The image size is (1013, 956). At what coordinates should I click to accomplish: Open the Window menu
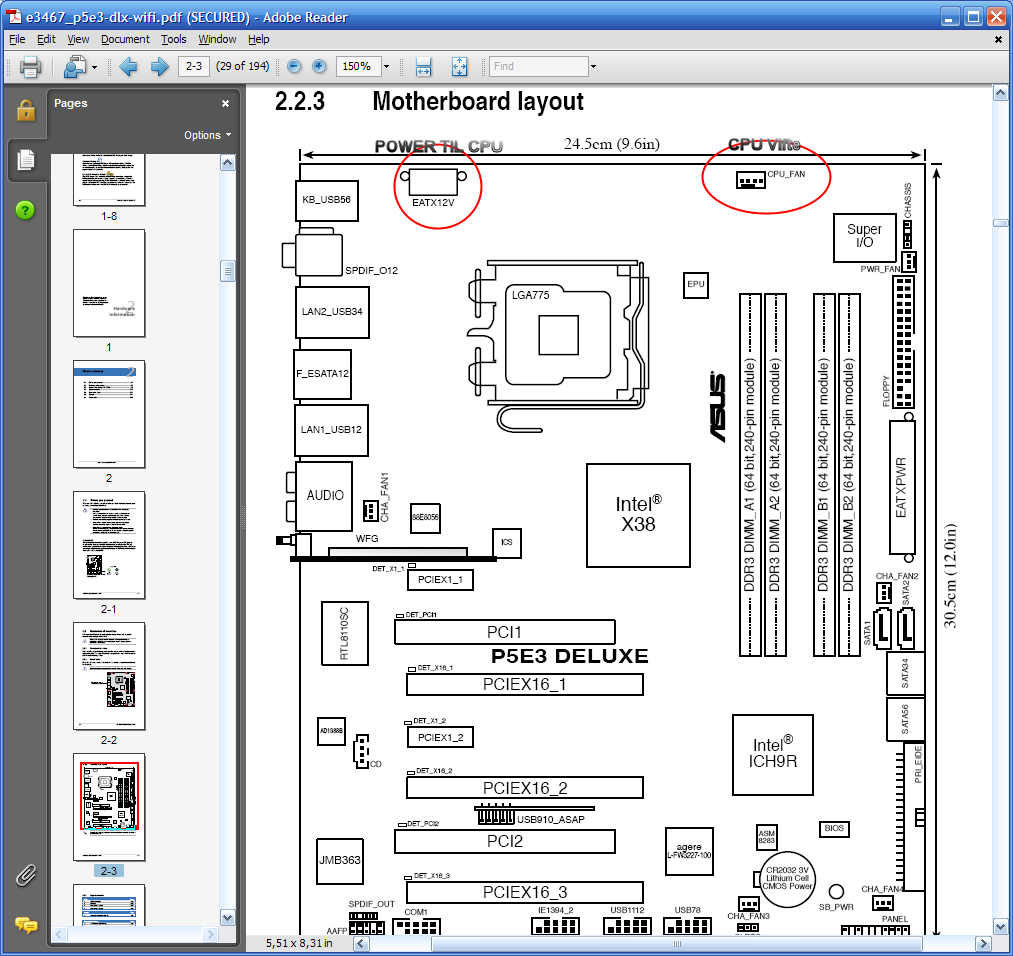pyautogui.click(x=217, y=39)
